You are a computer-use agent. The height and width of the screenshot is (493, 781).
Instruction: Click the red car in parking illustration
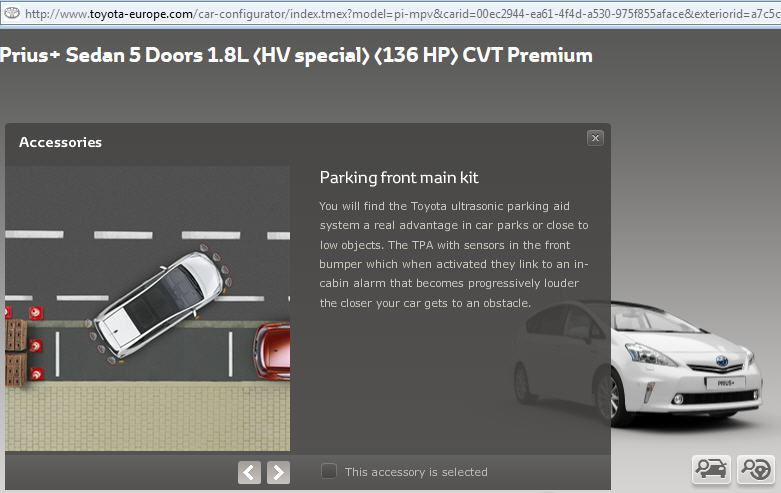[x=272, y=352]
